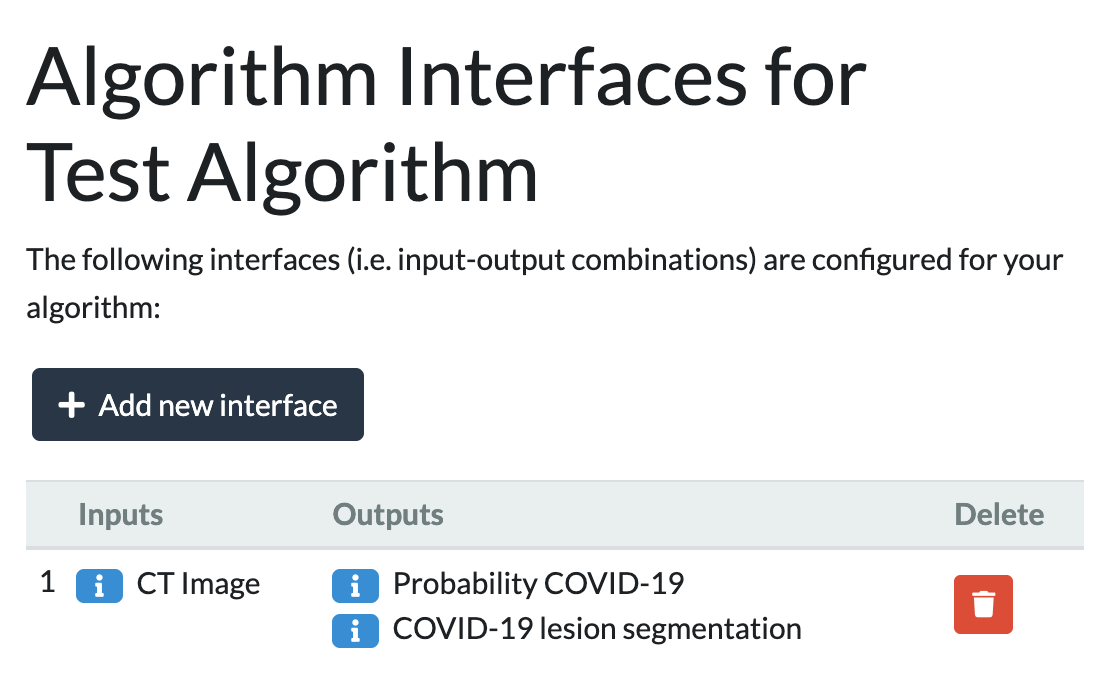Screen dimensions: 1108x688
Task: Click the plus icon in Add new interface
Action: pos(71,405)
